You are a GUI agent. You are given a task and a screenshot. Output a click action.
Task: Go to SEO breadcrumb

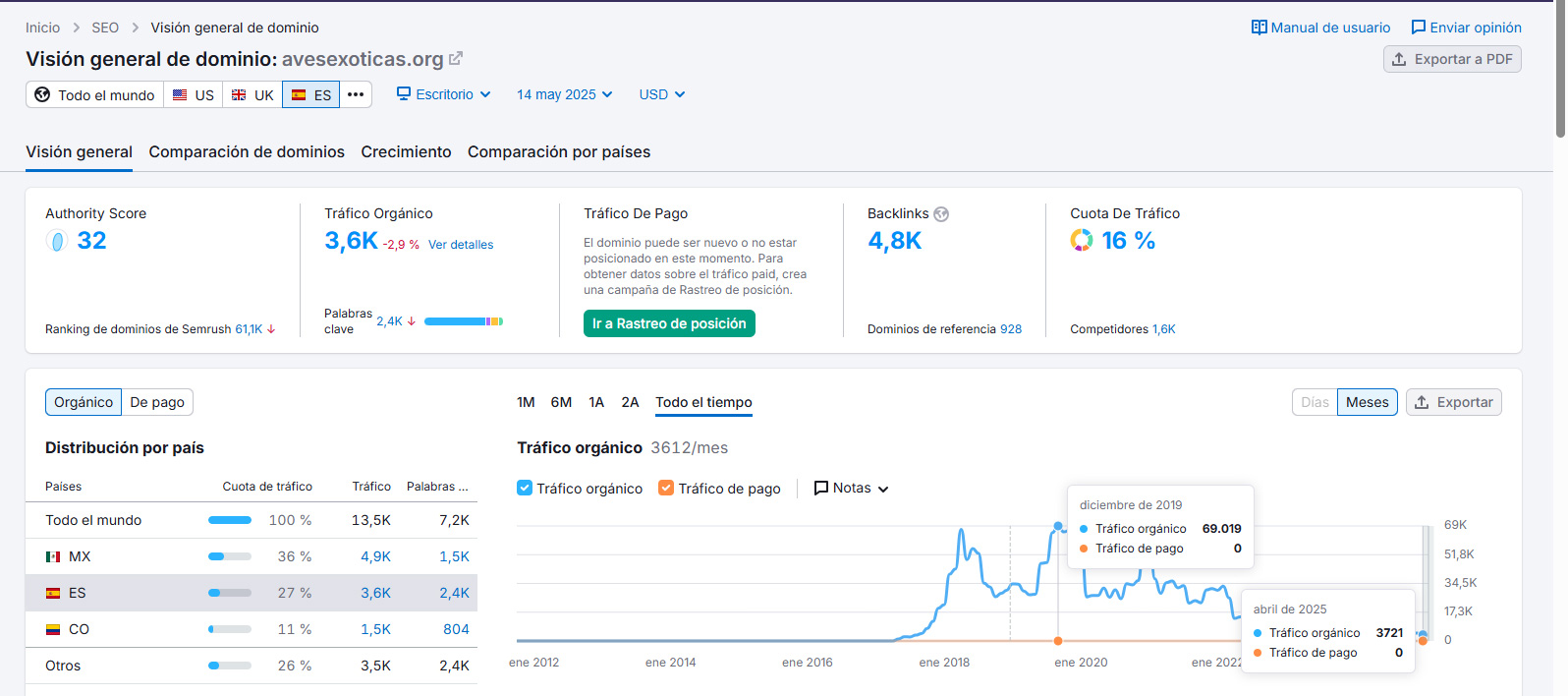pyautogui.click(x=105, y=28)
